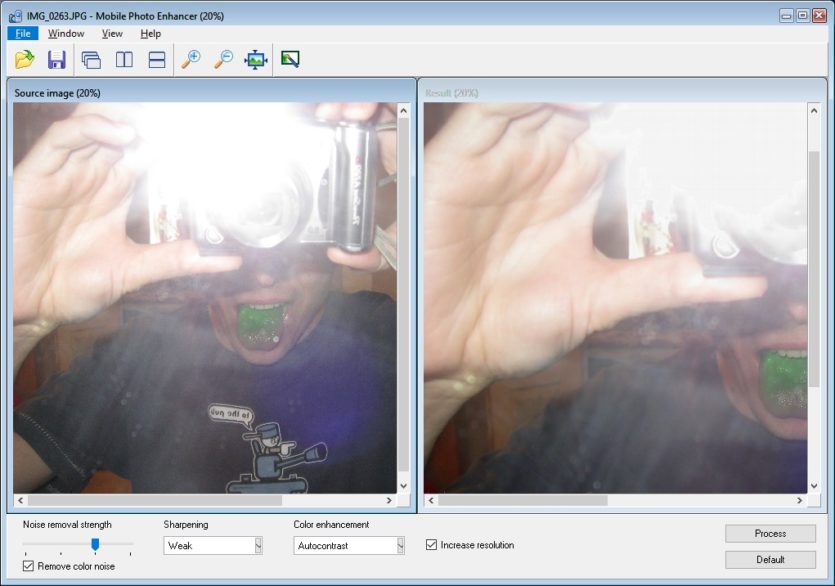This screenshot has width=835, height=586.
Task: Click the Noise removal strength label
Action: point(67,524)
